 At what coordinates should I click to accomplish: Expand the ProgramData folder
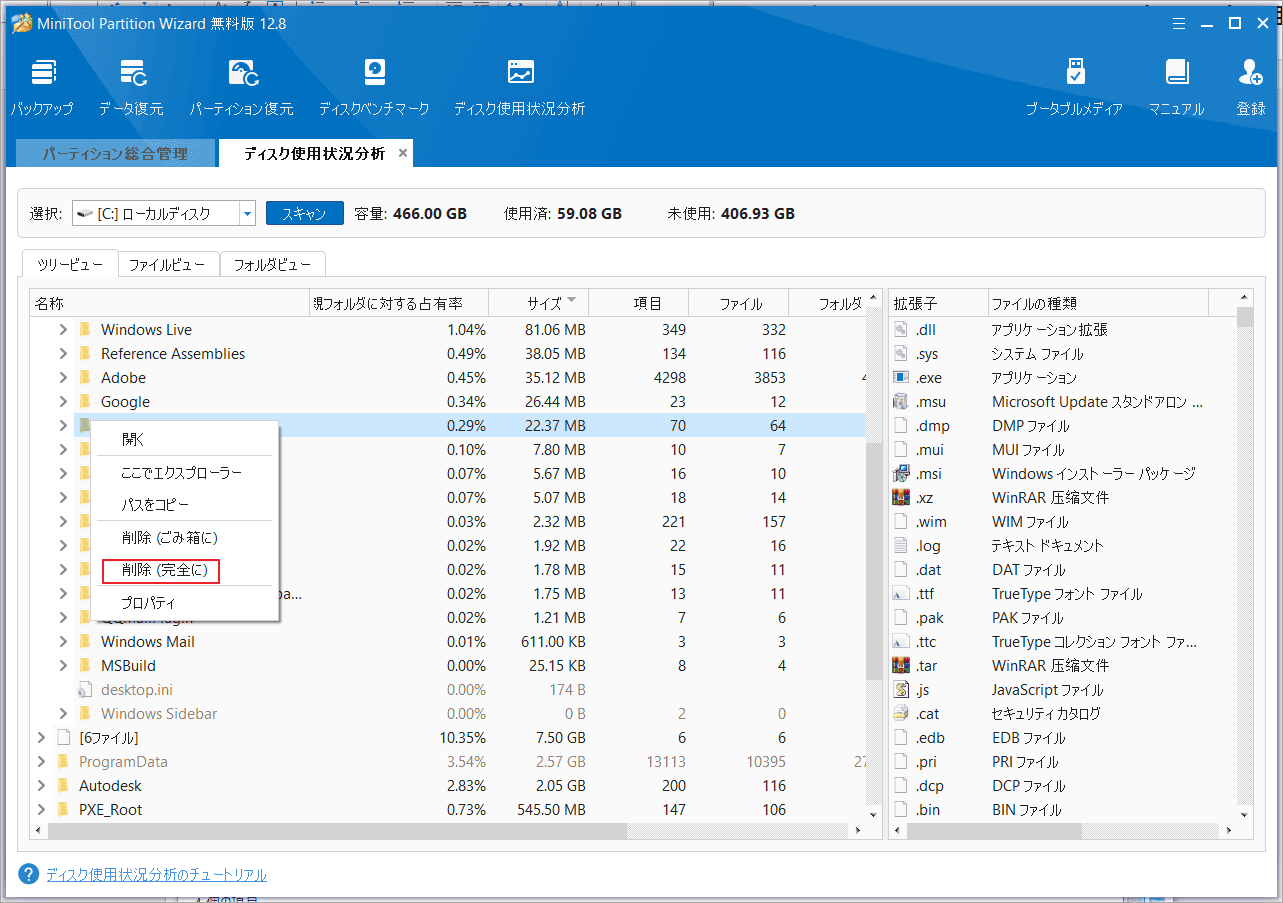(x=41, y=762)
